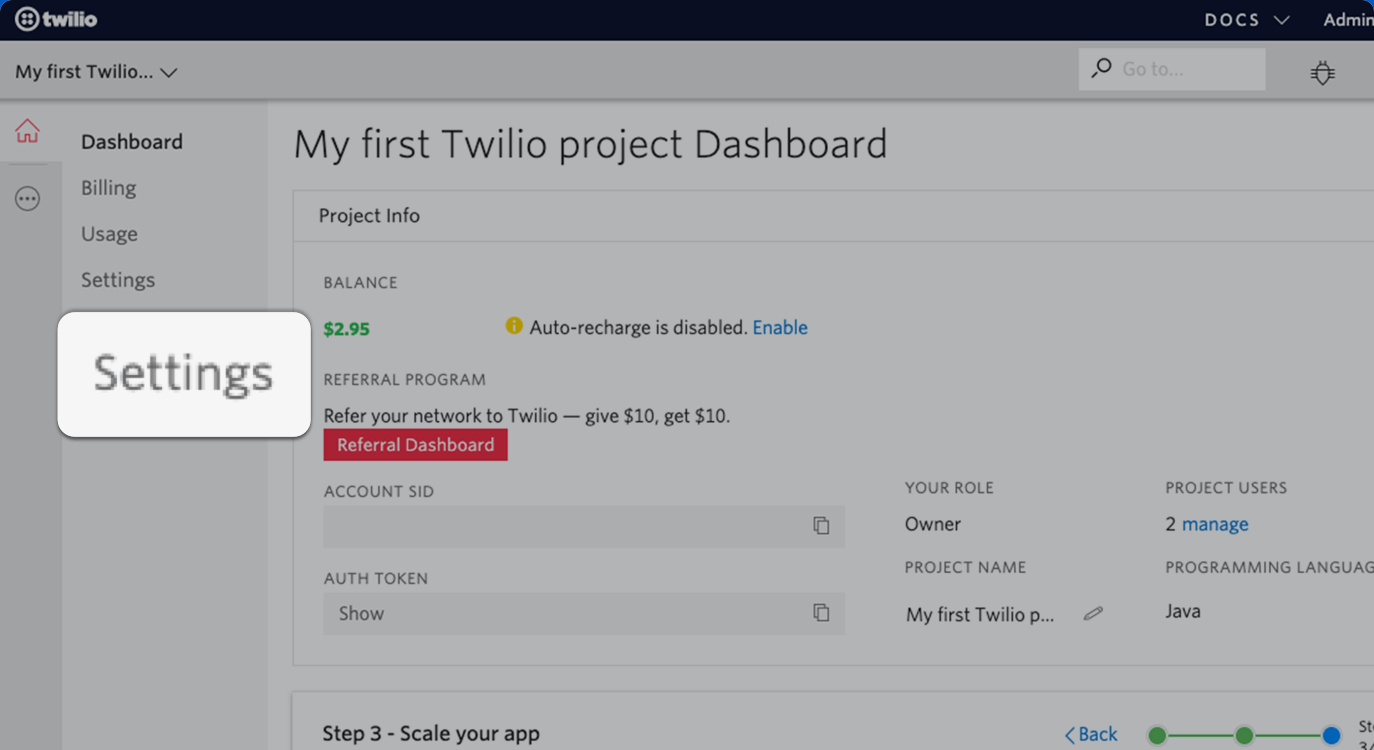The image size is (1374, 750).
Task: Select the blue current step dot
Action: pyautogui.click(x=1331, y=736)
